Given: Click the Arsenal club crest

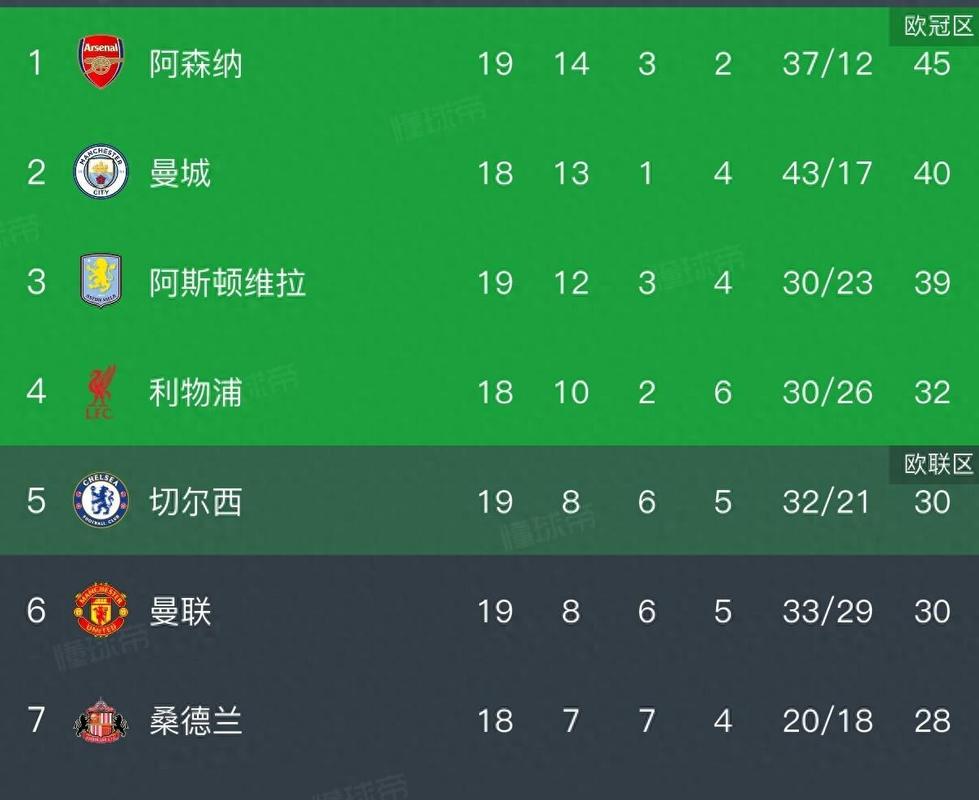Looking at the screenshot, I should (x=101, y=62).
